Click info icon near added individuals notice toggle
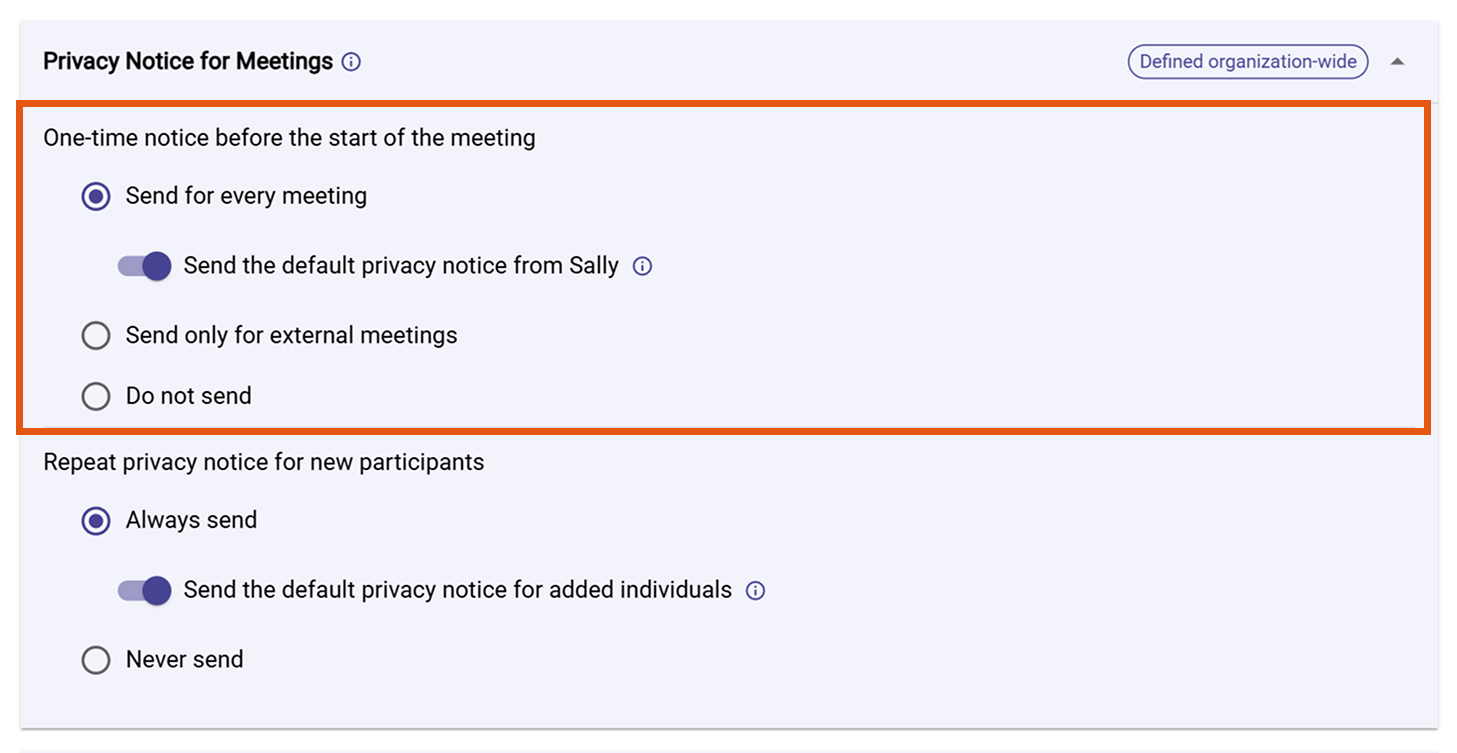The width and height of the screenshot is (1457, 753). pyautogui.click(x=757, y=590)
